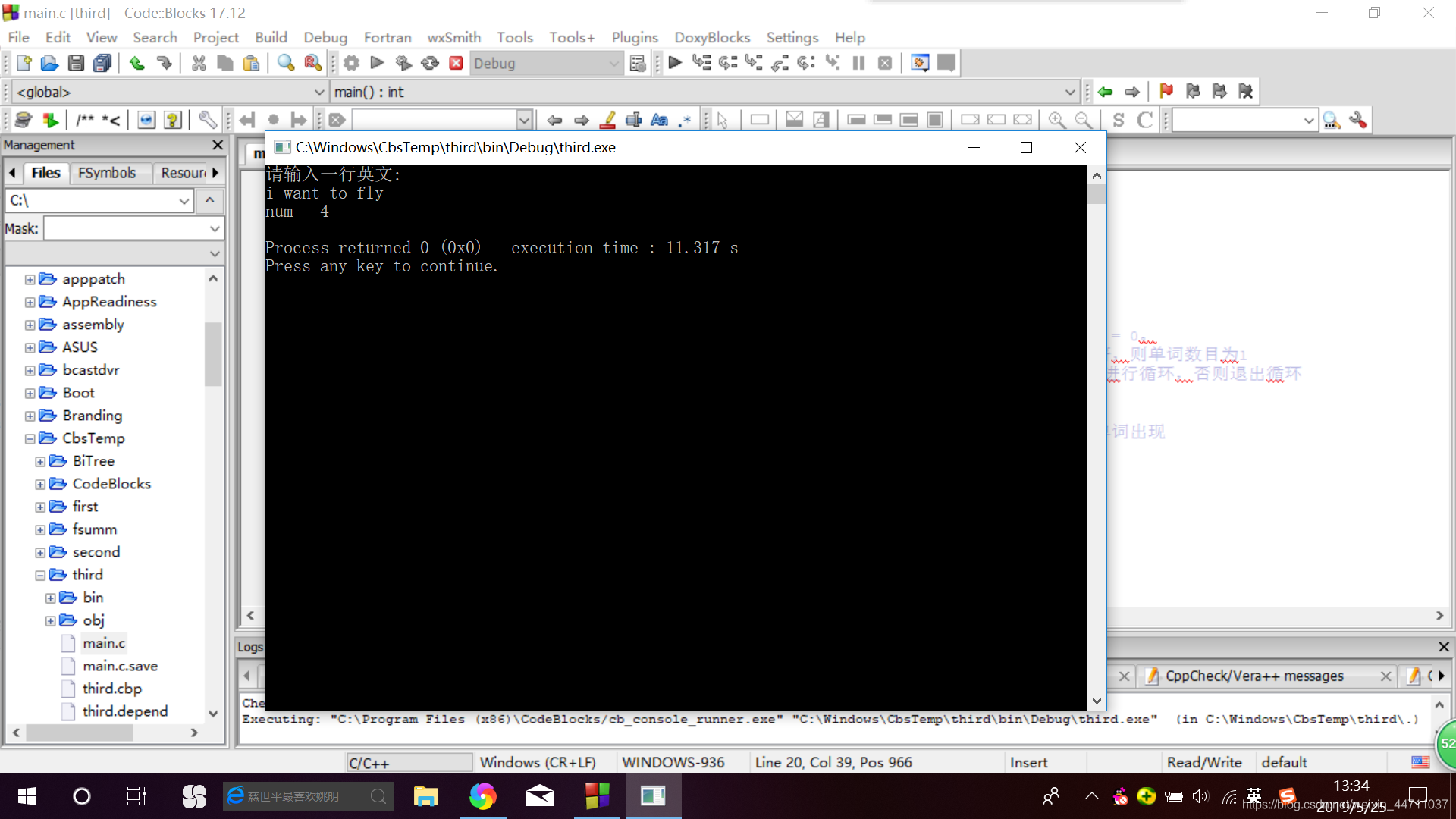The image size is (1456, 819).
Task: Click the Build gear icon
Action: click(351, 63)
